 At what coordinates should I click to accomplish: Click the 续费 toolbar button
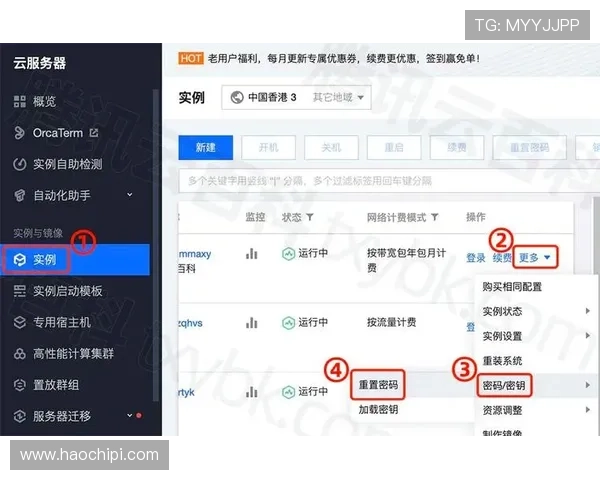457,147
